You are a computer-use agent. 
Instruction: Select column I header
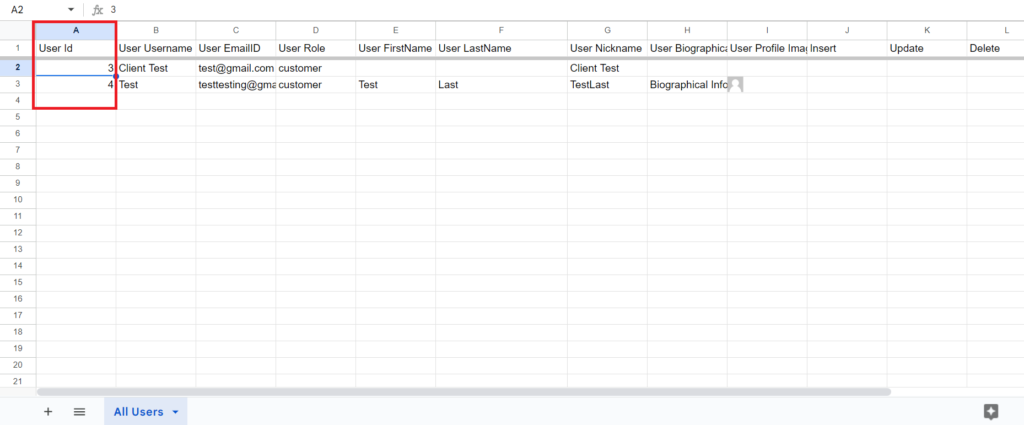[767, 30]
